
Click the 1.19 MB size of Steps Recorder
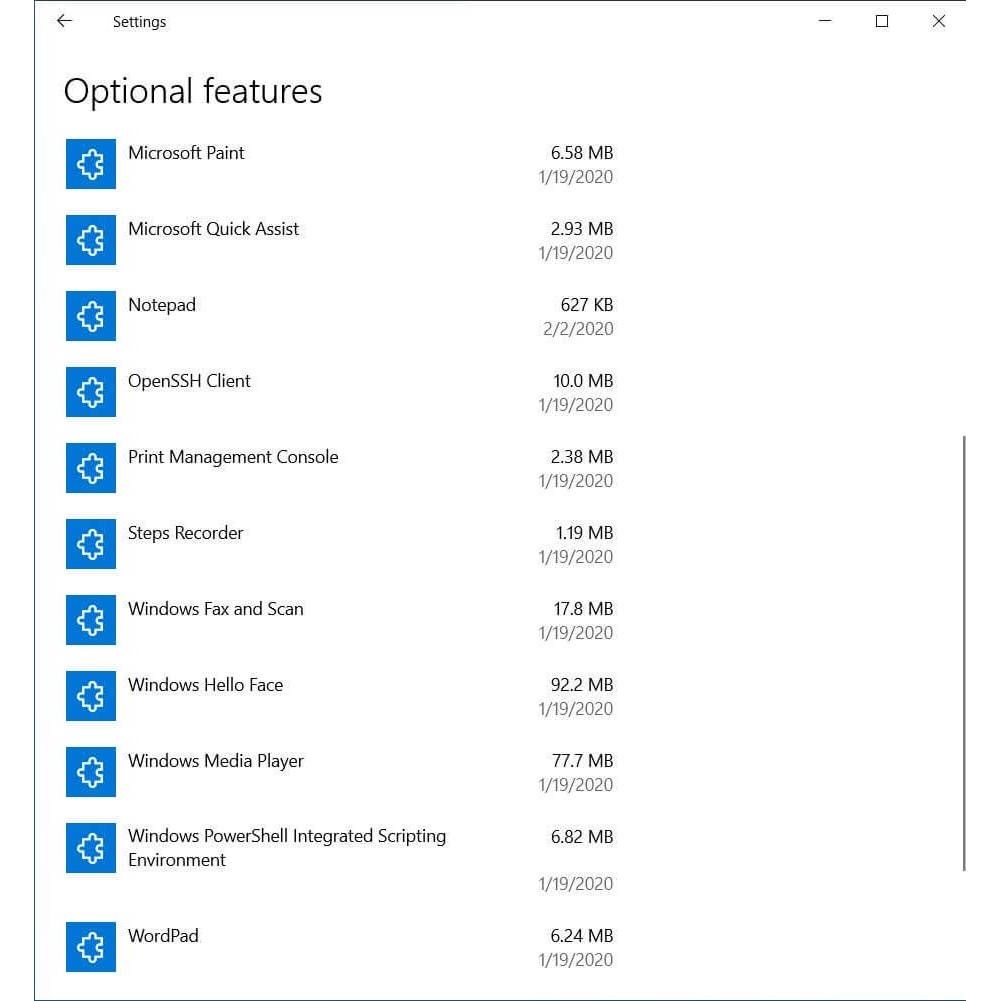[x=584, y=533]
